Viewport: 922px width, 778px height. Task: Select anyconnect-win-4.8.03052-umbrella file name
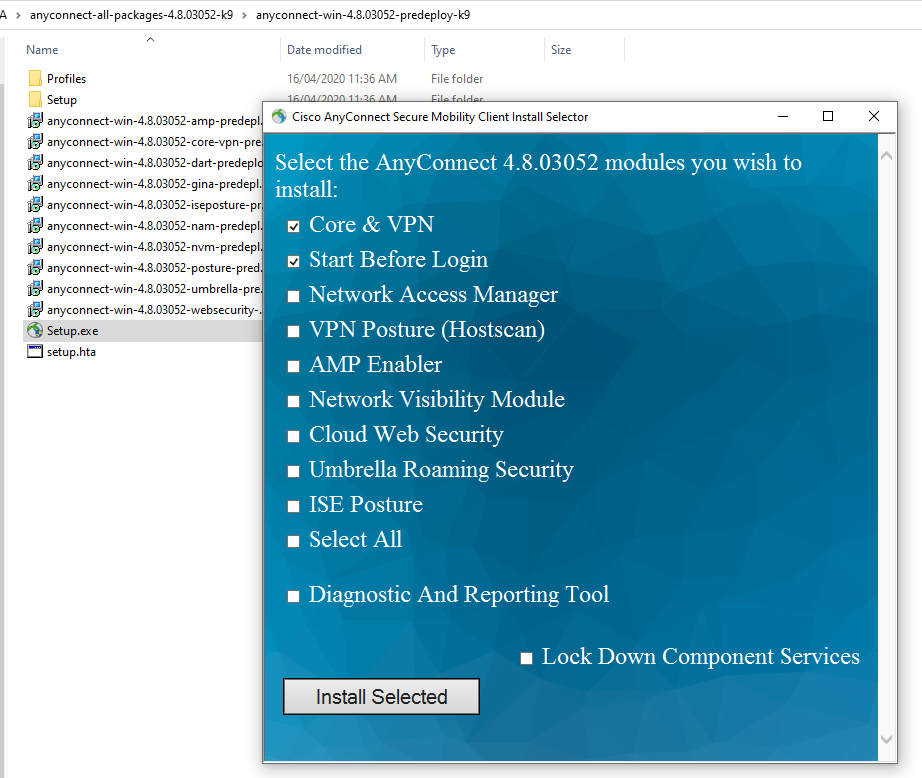(155, 289)
